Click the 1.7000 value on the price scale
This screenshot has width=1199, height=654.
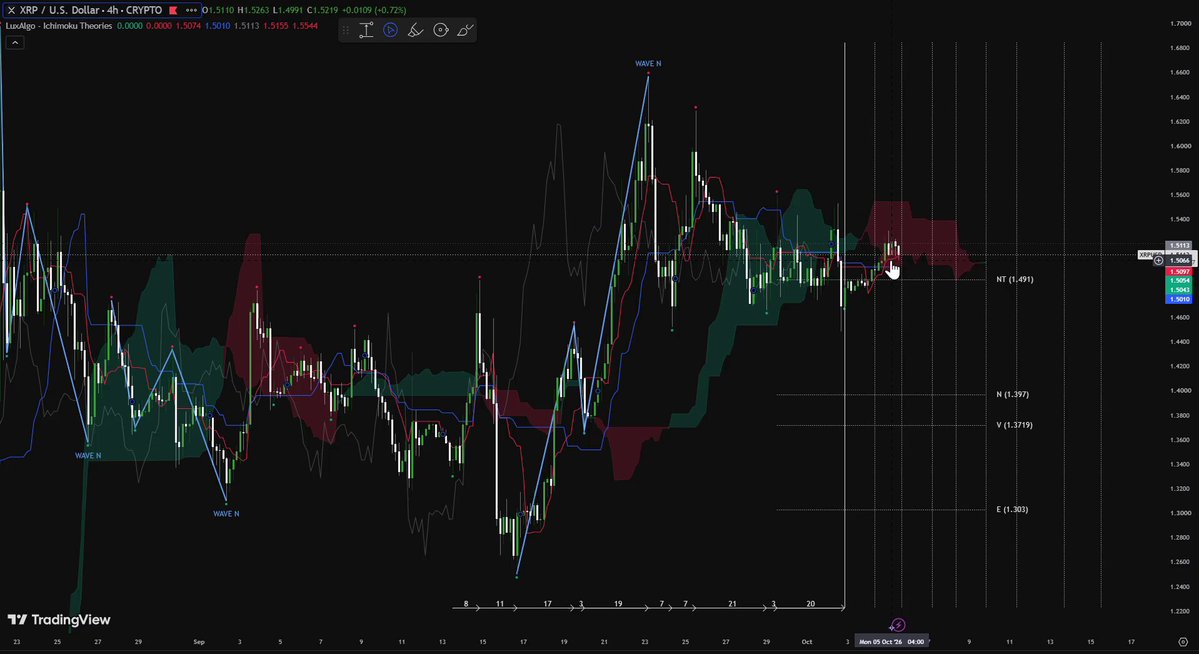pos(1181,24)
